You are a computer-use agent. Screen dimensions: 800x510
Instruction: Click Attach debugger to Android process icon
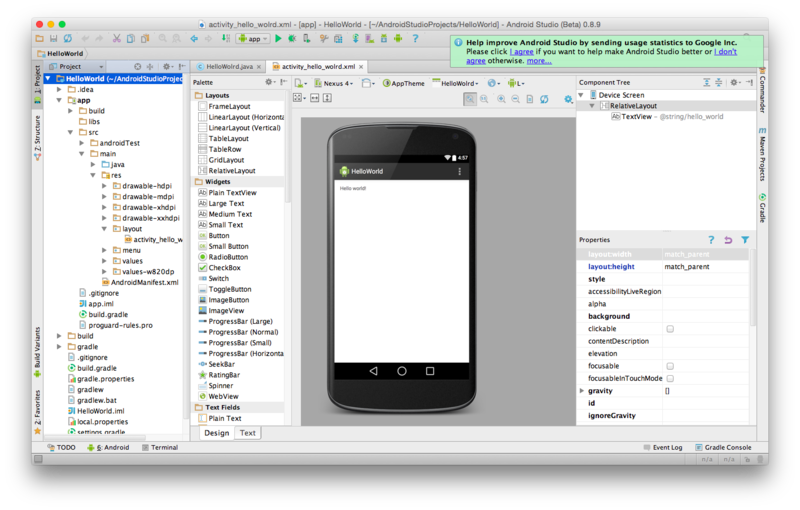point(307,38)
